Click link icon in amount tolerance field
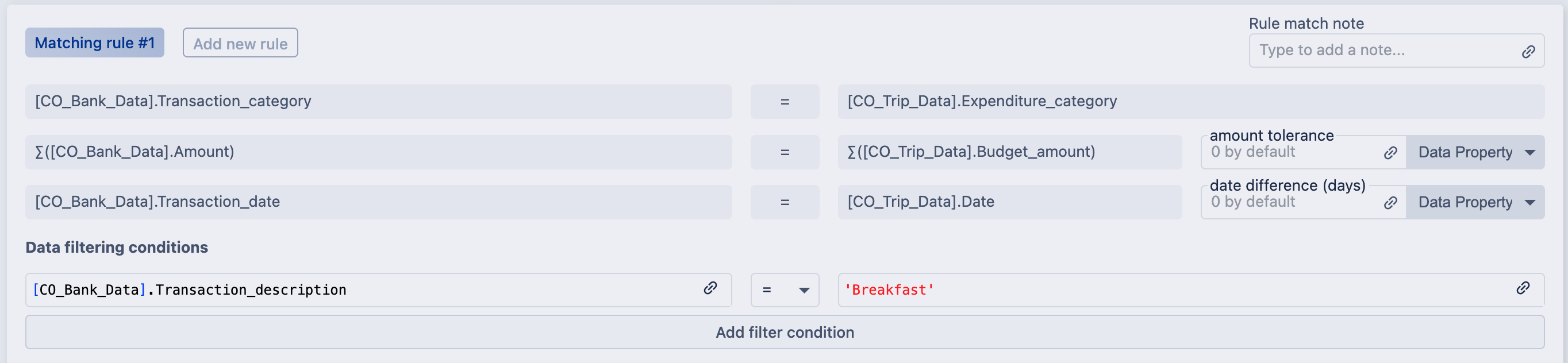The image size is (1568, 363). [x=1390, y=153]
